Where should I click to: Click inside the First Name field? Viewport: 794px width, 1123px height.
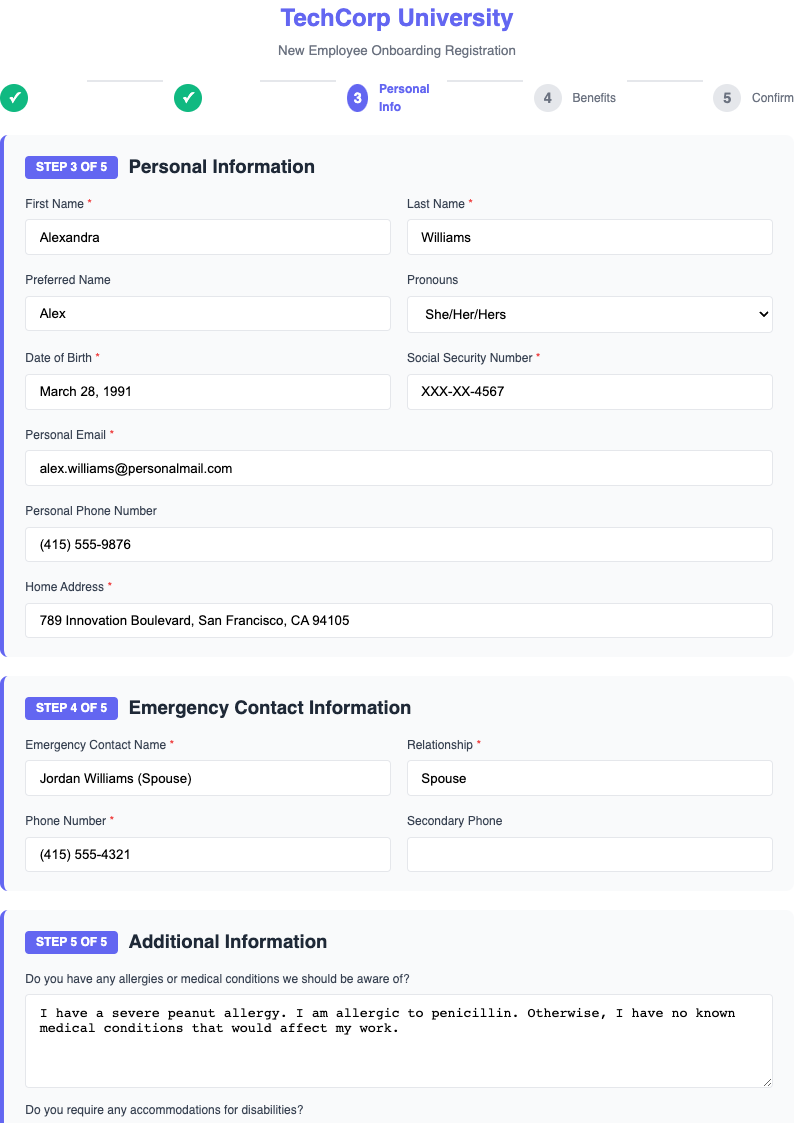[x=207, y=237]
